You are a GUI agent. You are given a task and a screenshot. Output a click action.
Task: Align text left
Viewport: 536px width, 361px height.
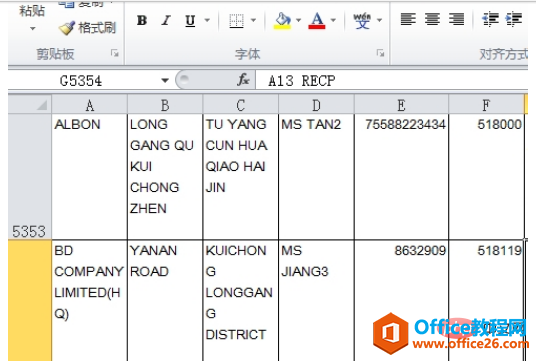(408, 19)
